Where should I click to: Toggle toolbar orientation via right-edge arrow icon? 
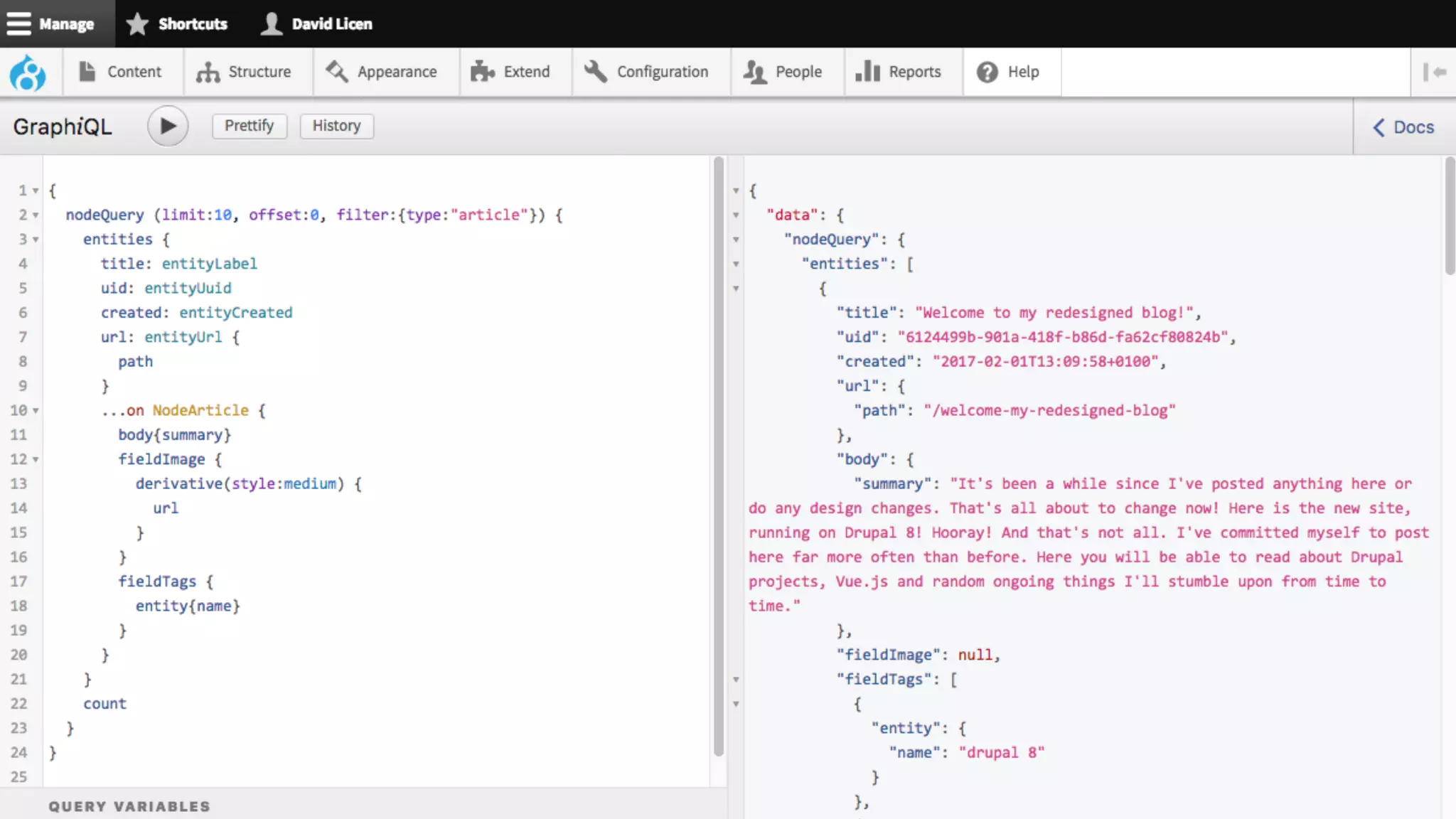pos(1434,72)
